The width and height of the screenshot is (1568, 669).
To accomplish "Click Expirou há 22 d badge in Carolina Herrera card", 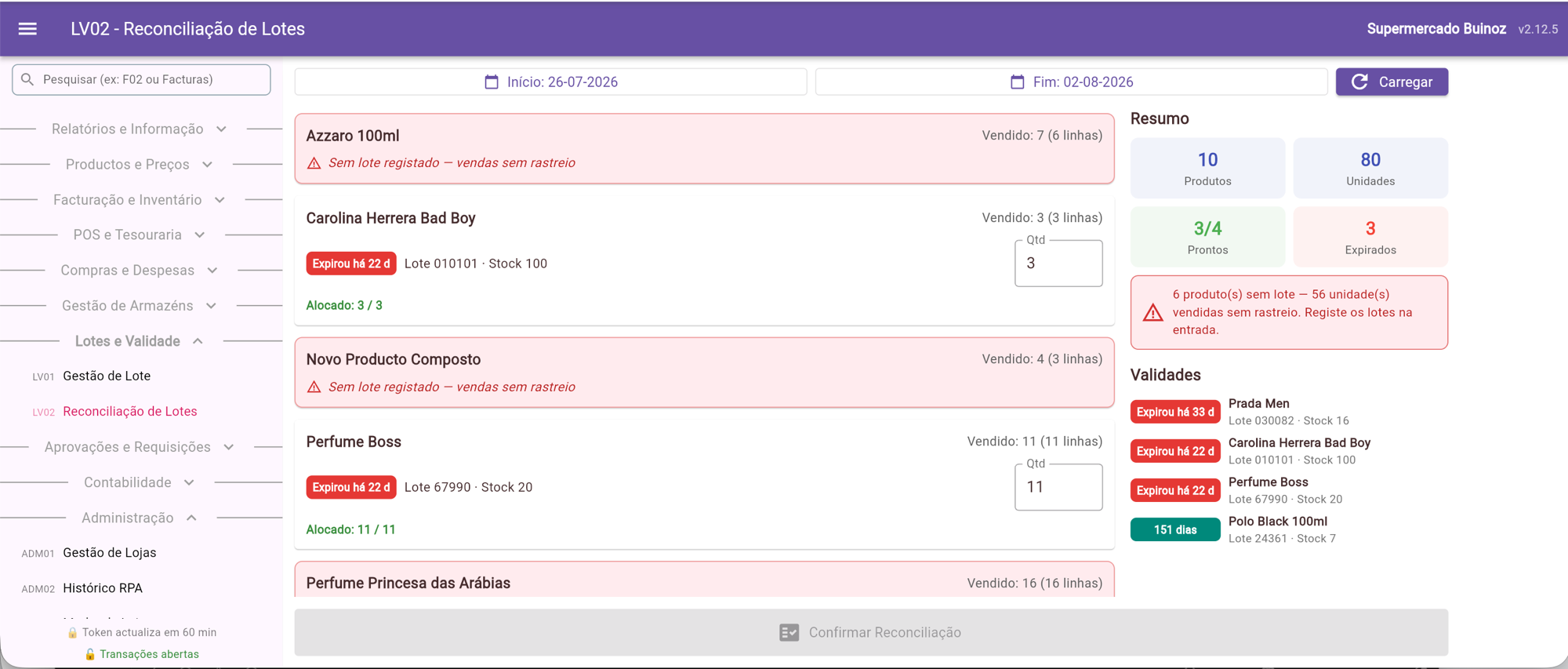I will click(x=351, y=264).
